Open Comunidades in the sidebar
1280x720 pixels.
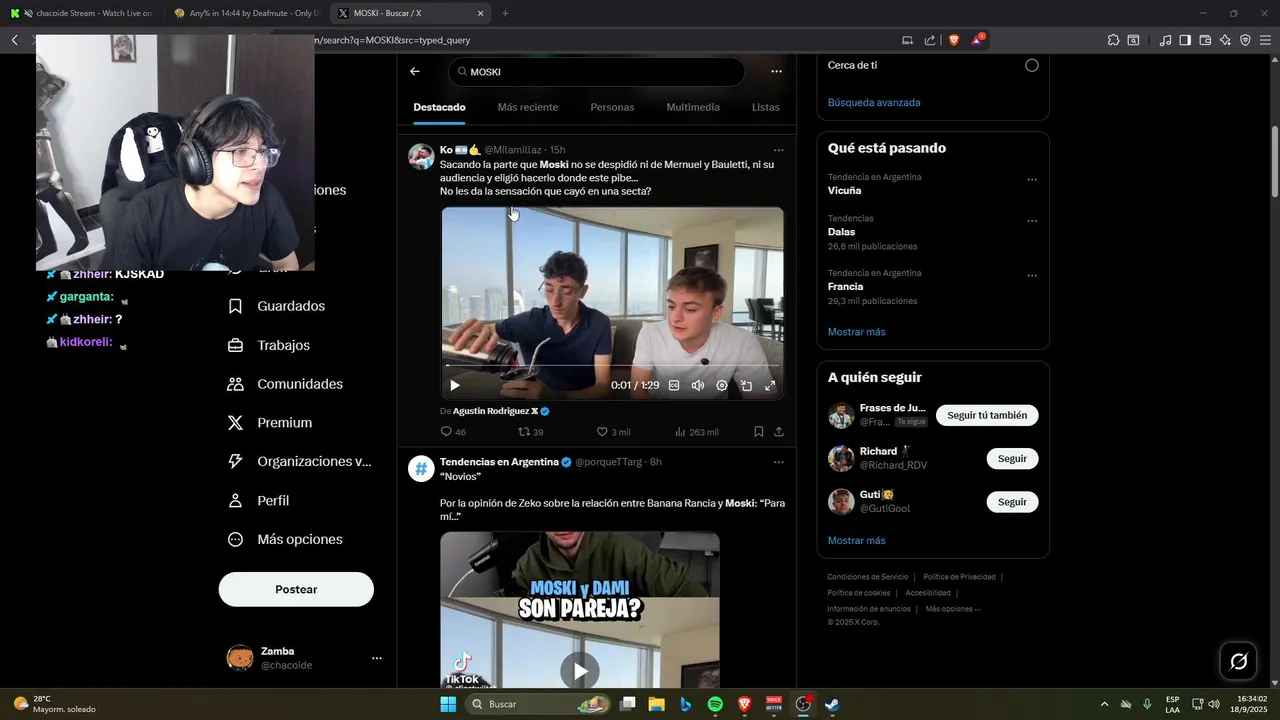tap(284, 384)
